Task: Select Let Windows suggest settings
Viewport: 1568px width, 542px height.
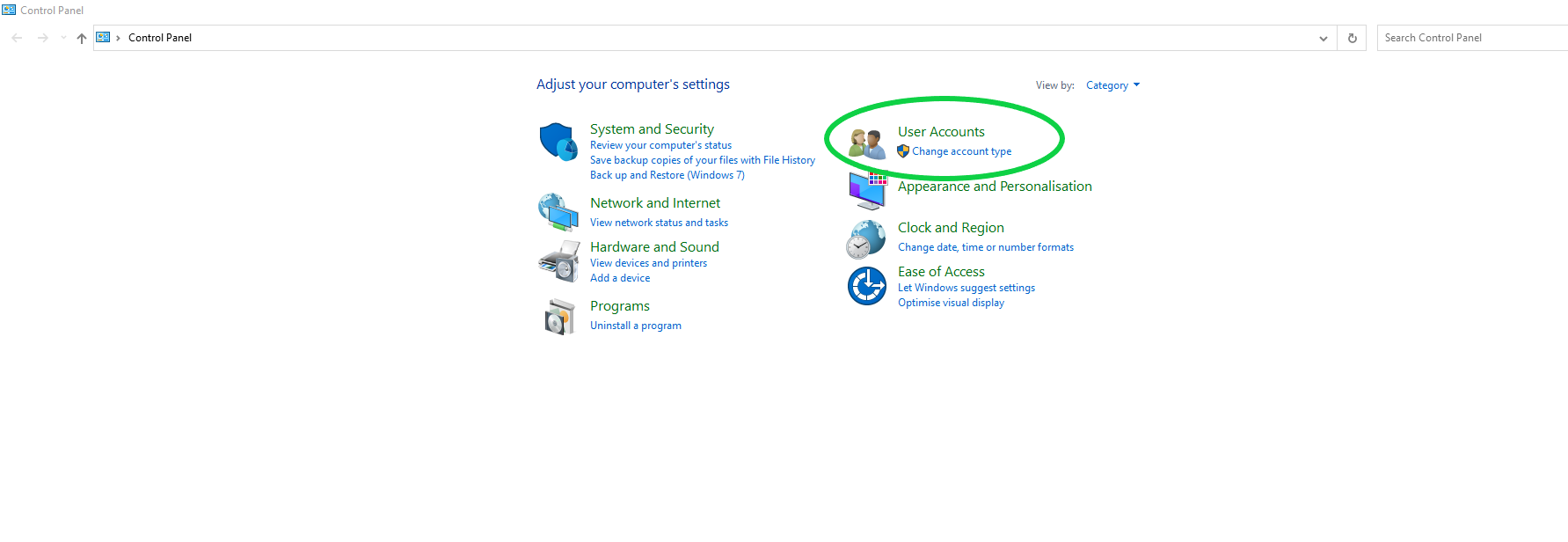Action: [966, 288]
